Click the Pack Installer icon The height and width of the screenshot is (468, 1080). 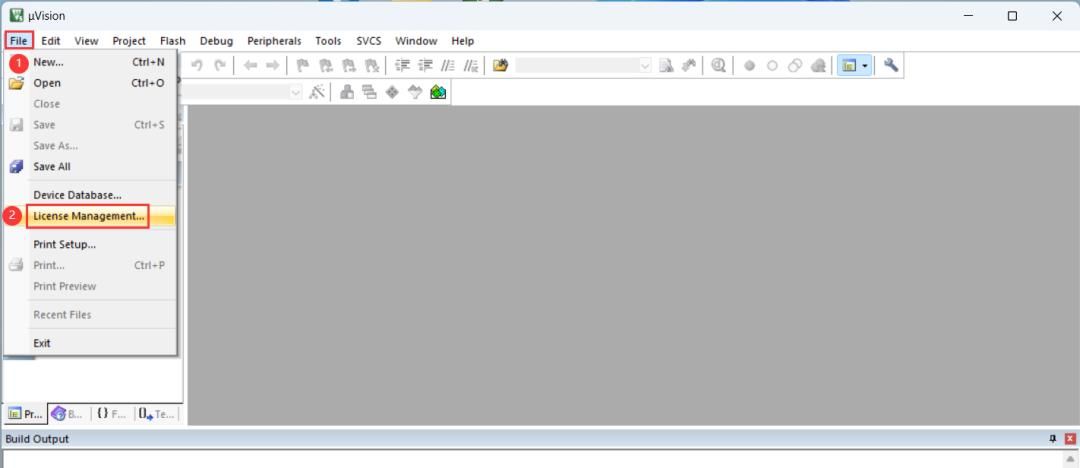point(438,92)
